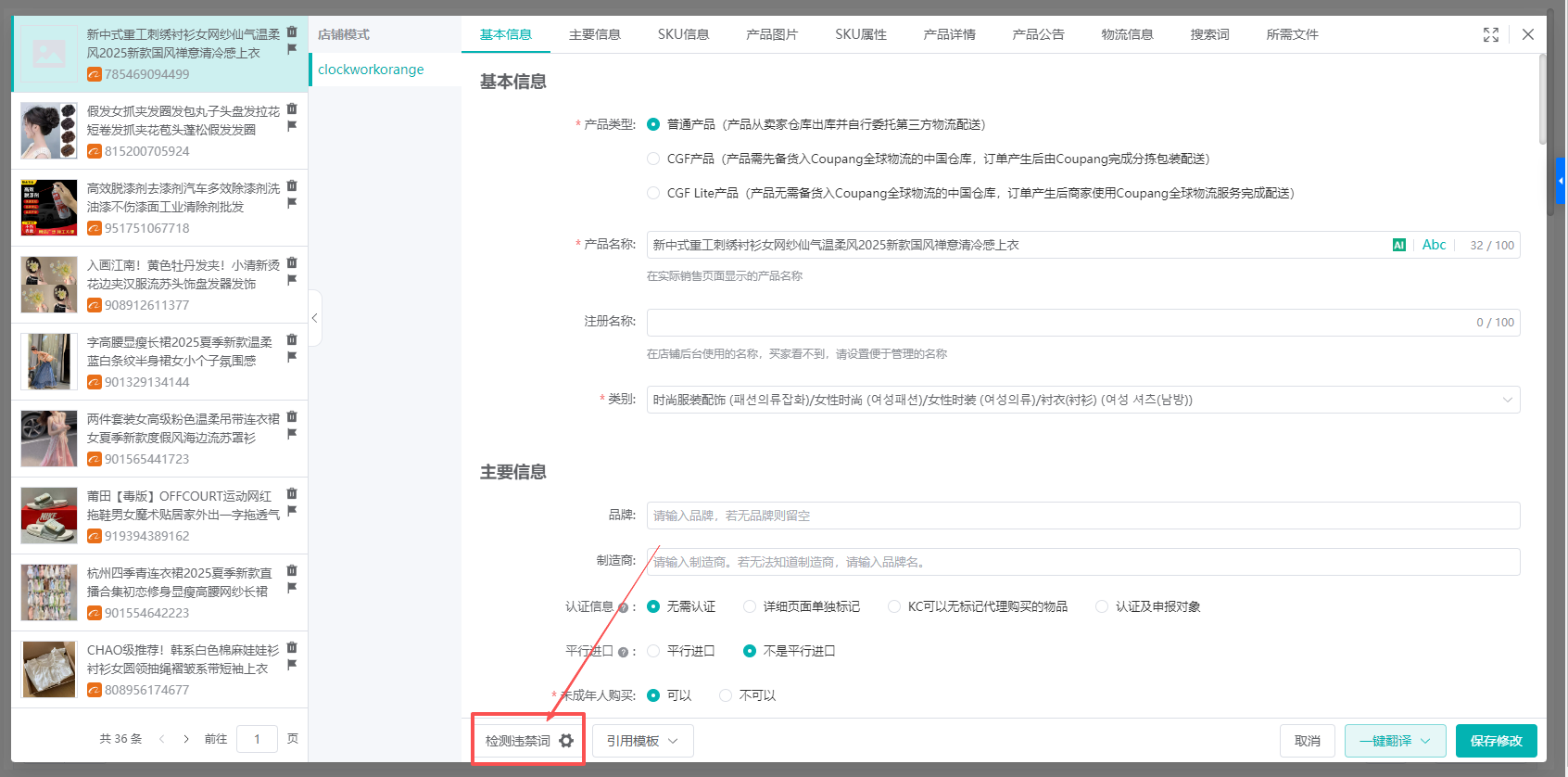The height and width of the screenshot is (777, 1568).
Task: Delete the 入画江南 hairpin product
Action: (x=292, y=262)
